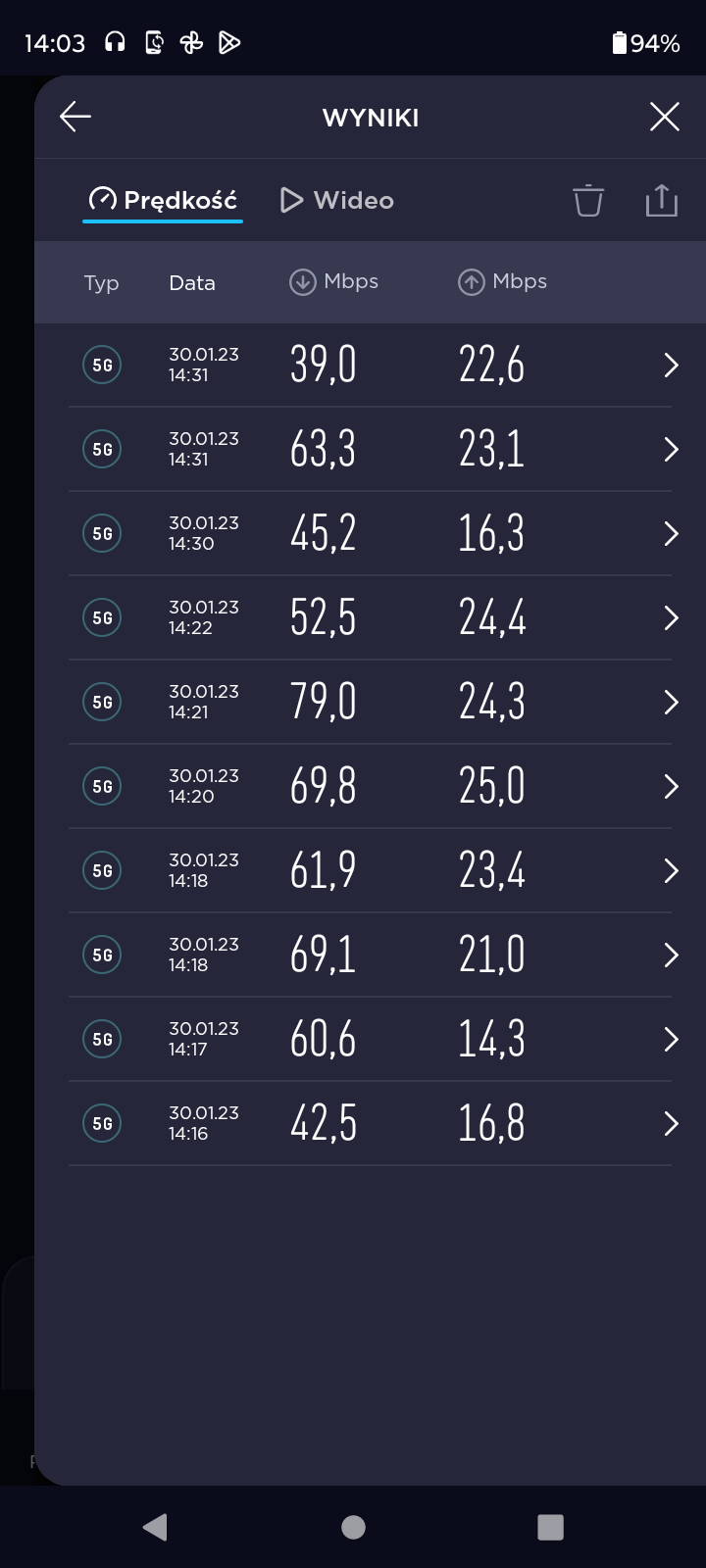Switch to the Wideo tab
The image size is (706, 1568).
(x=336, y=200)
